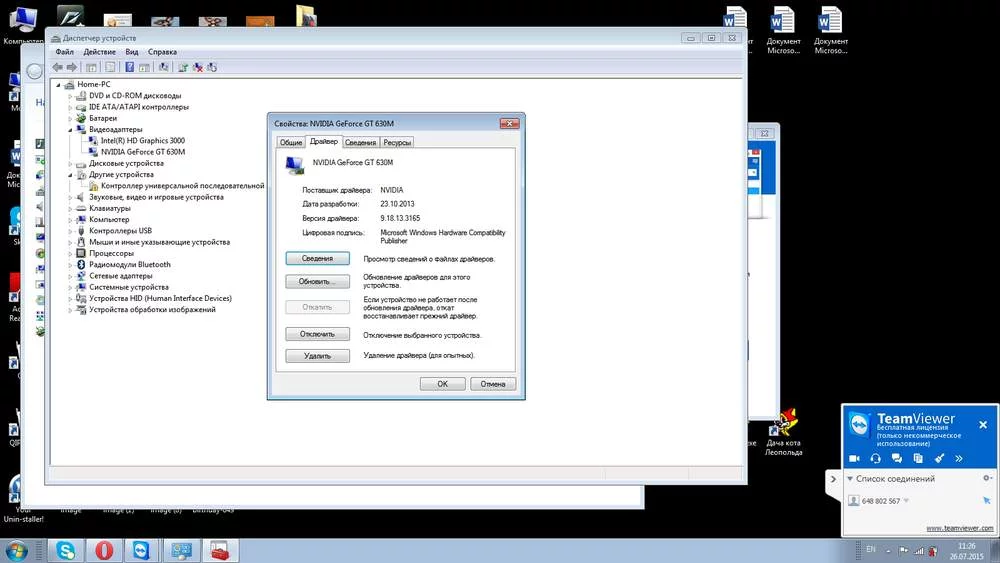Viewport: 1000px width, 563px height.
Task: Open the TeamViewer chat bubbles icon
Action: click(897, 458)
